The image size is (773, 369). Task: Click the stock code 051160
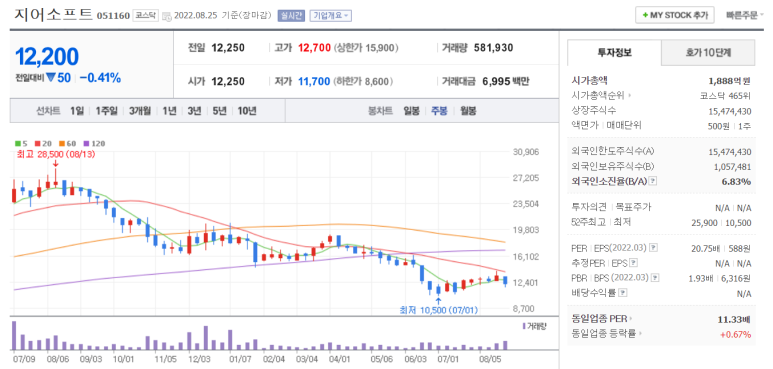[113, 16]
